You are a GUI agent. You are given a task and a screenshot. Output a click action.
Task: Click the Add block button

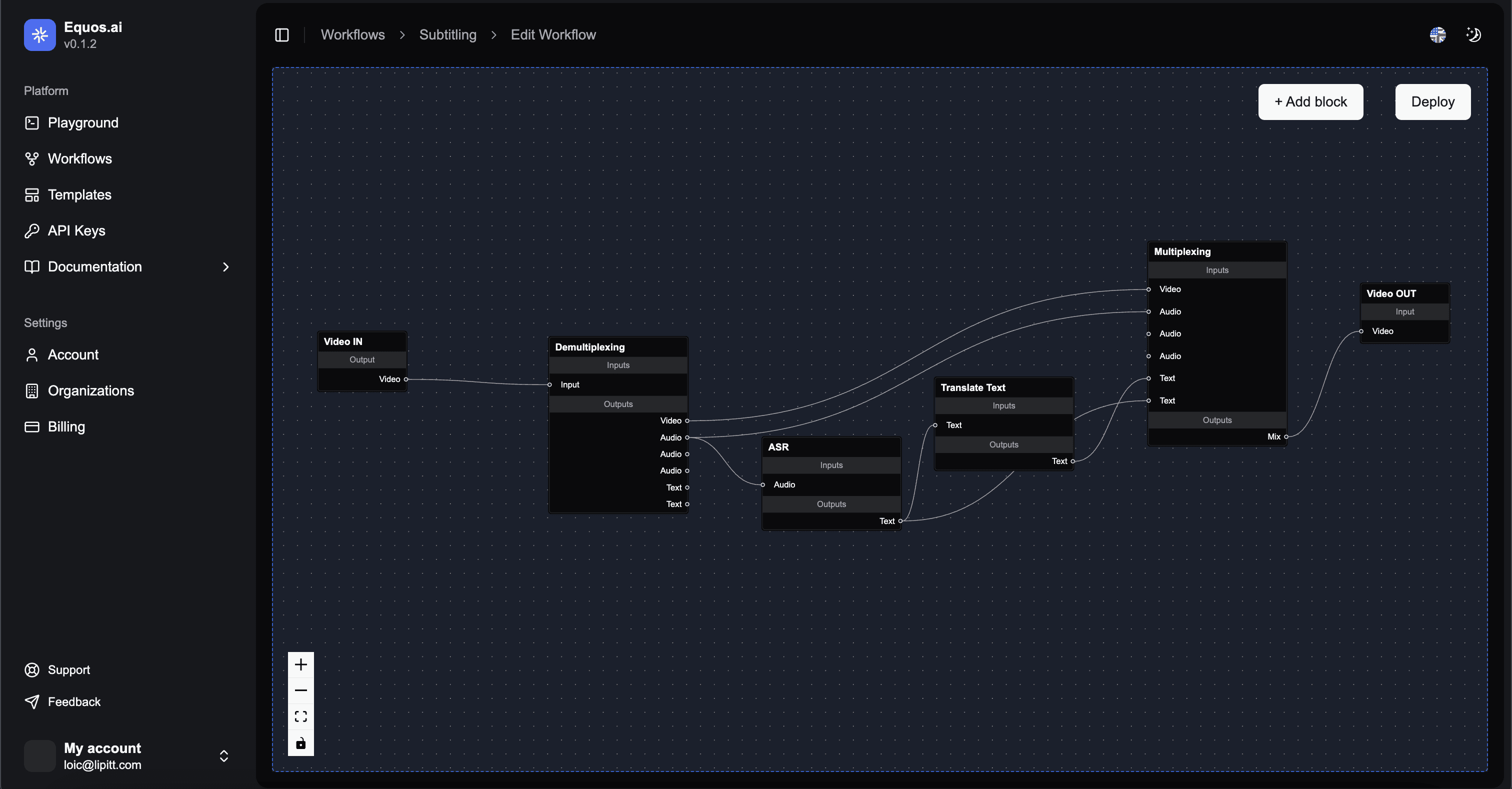pos(1310,101)
